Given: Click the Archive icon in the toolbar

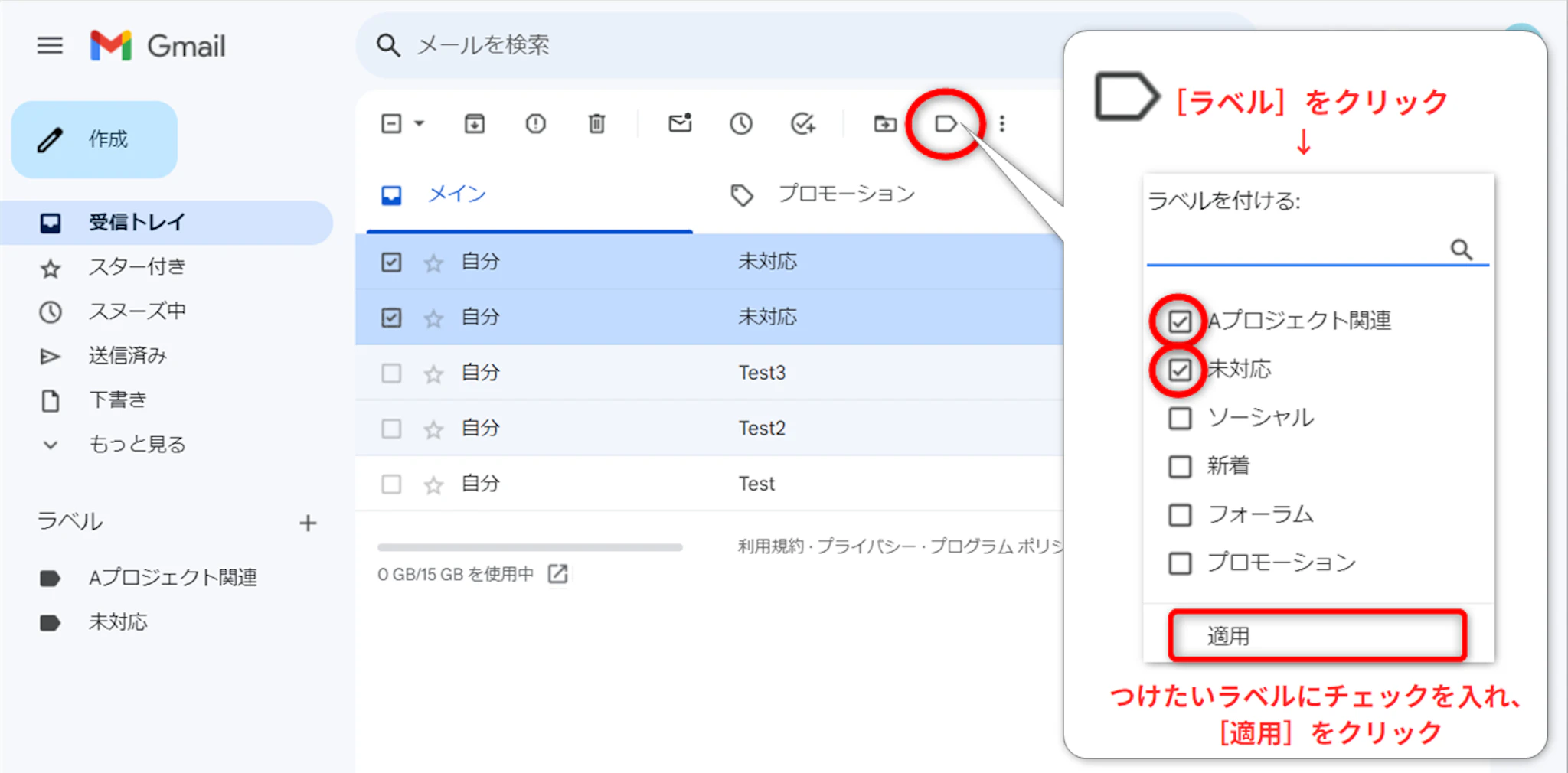Looking at the screenshot, I should point(474,123).
